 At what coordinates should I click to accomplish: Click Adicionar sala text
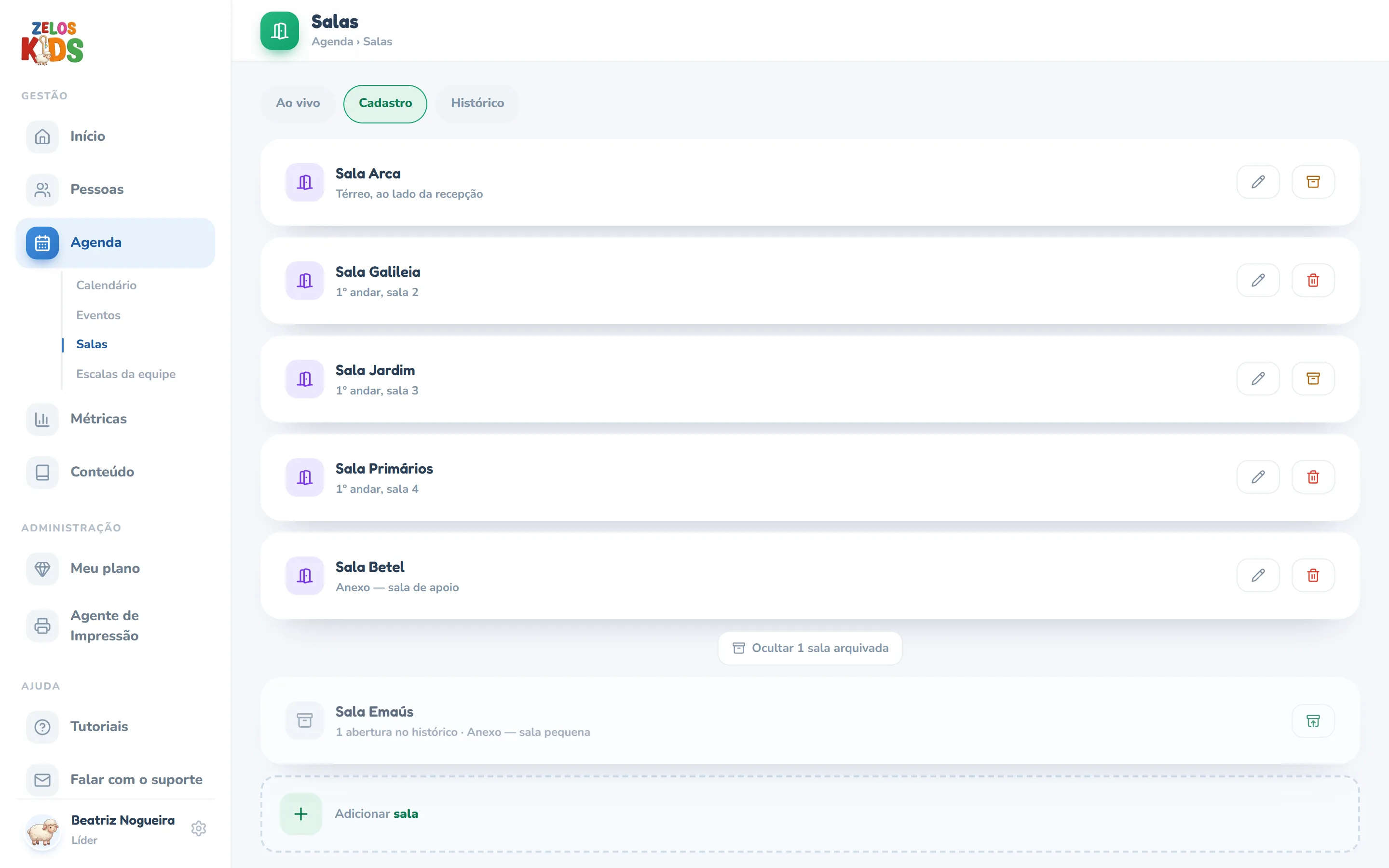pyautogui.click(x=376, y=814)
